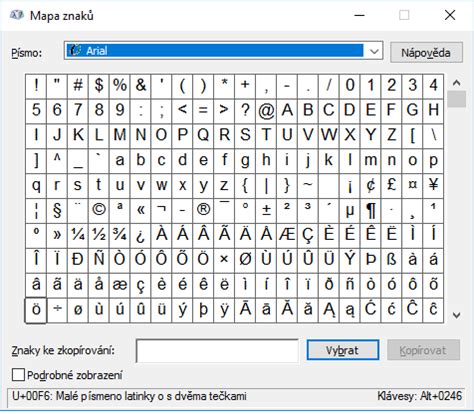
Task: Select the Ç cedilla capital character
Action: (x=308, y=235)
